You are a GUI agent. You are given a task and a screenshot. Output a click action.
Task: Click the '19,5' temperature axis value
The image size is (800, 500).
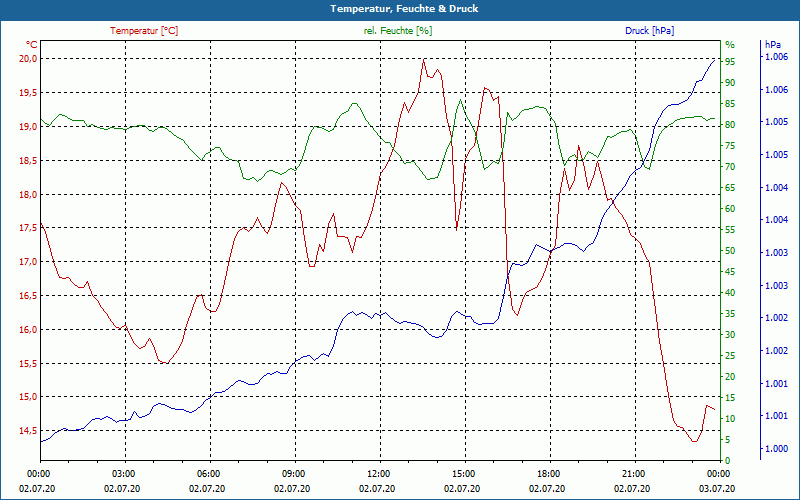coord(29,93)
